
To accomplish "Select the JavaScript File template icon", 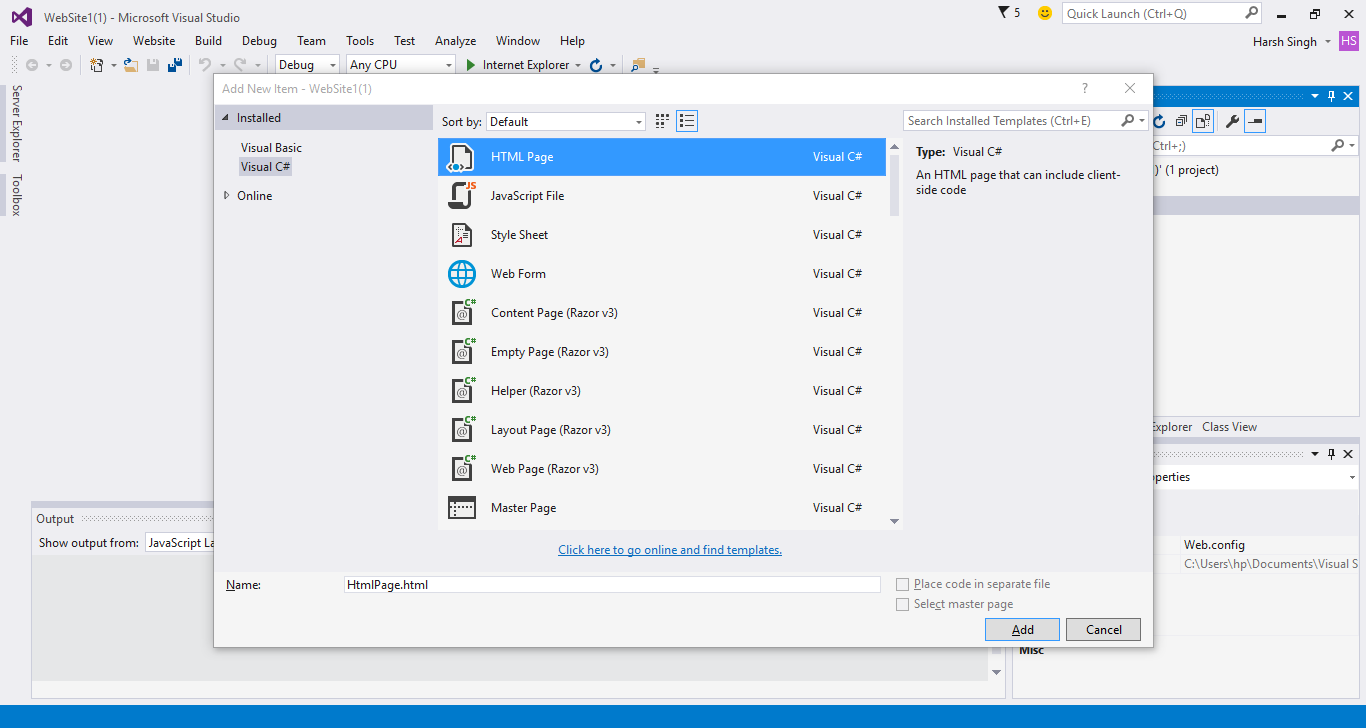I will pyautogui.click(x=461, y=196).
